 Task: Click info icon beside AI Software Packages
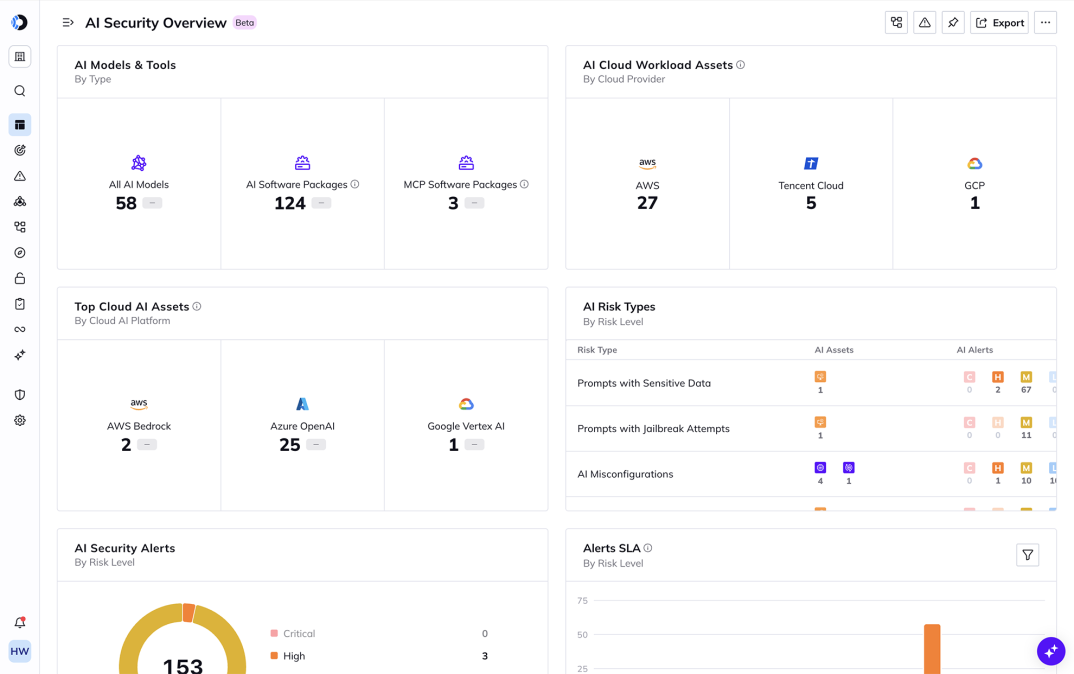coord(355,184)
